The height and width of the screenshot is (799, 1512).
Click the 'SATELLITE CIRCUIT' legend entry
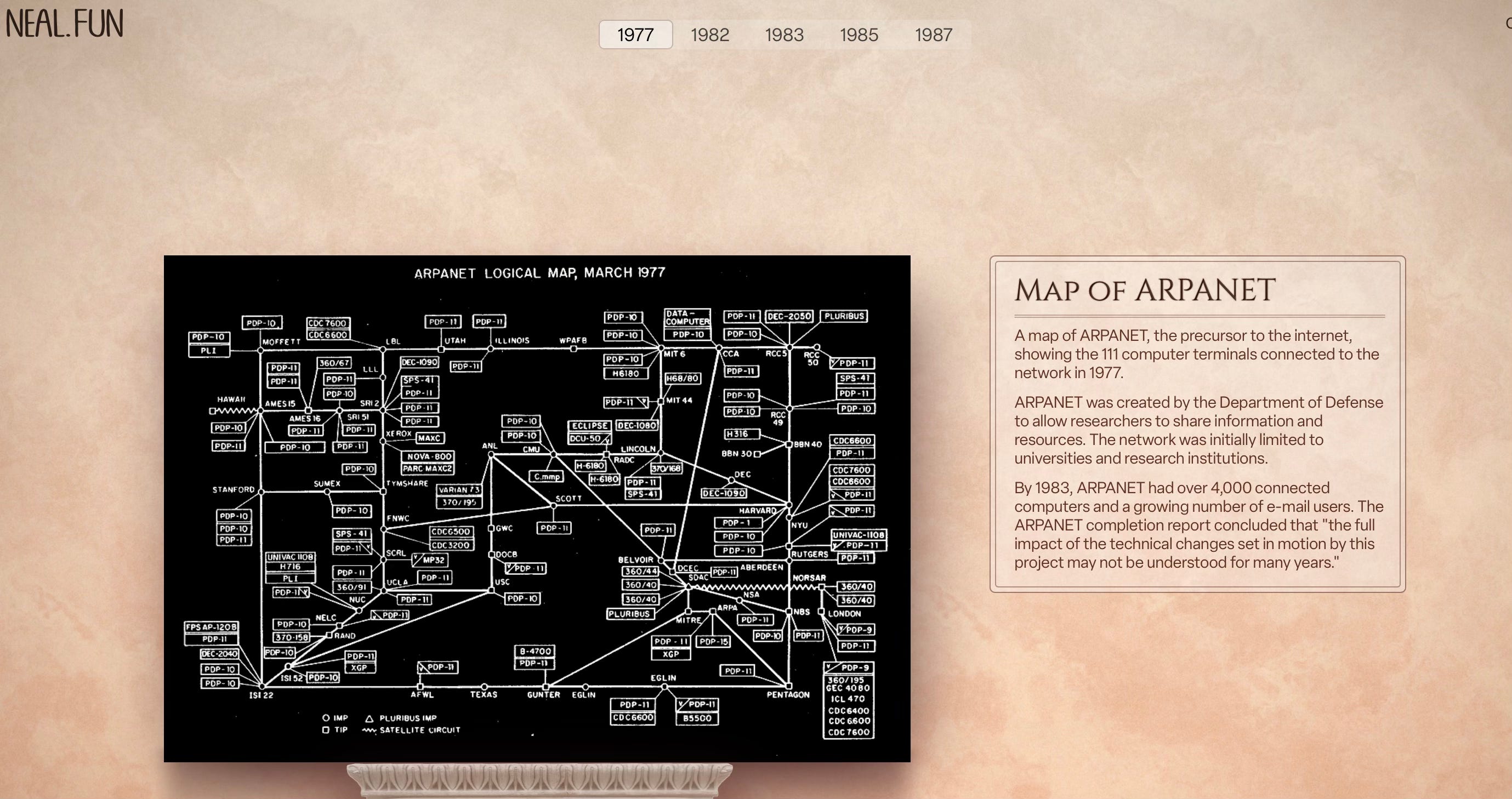tap(412, 730)
